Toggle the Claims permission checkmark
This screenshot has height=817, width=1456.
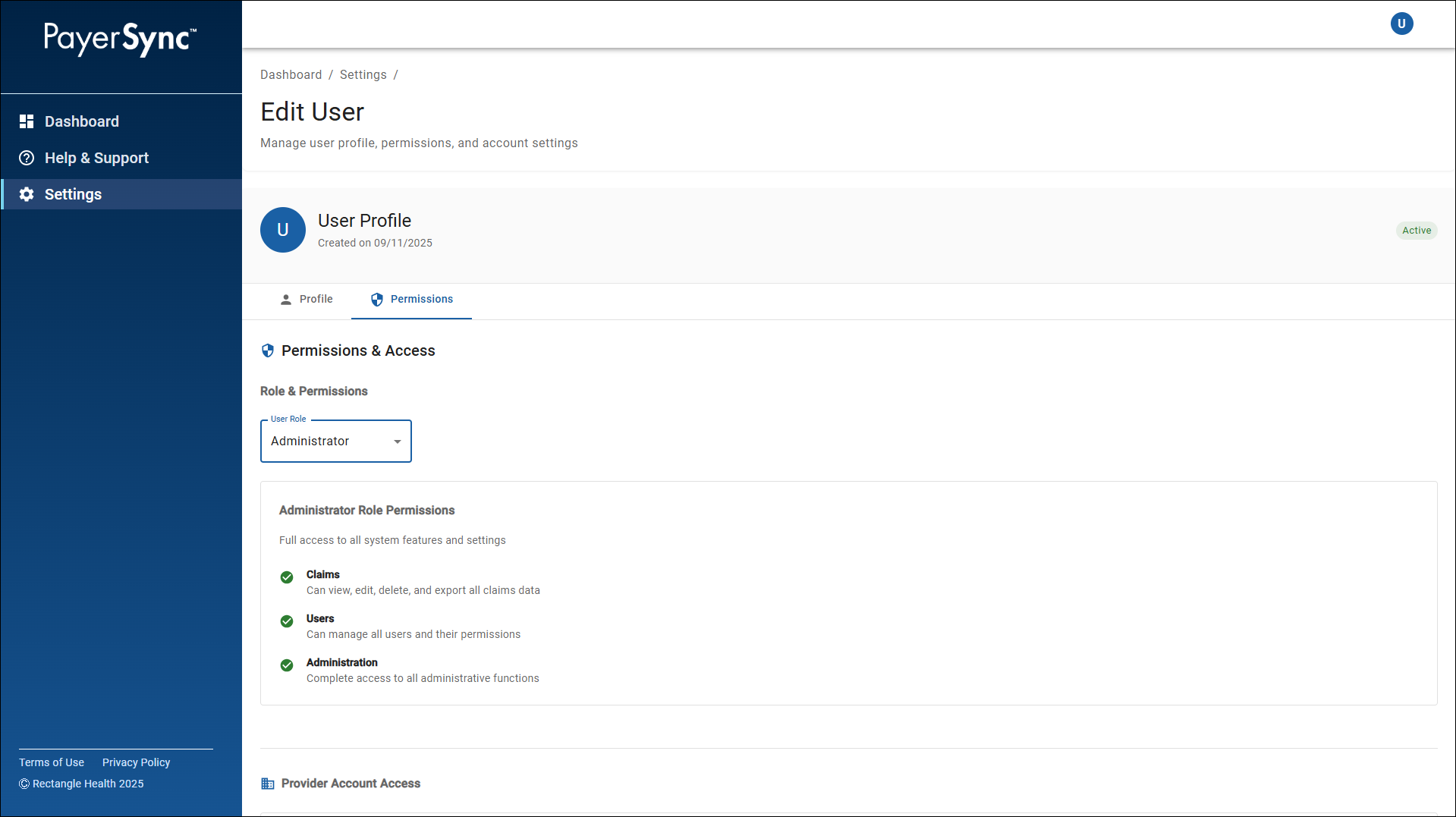point(287,577)
